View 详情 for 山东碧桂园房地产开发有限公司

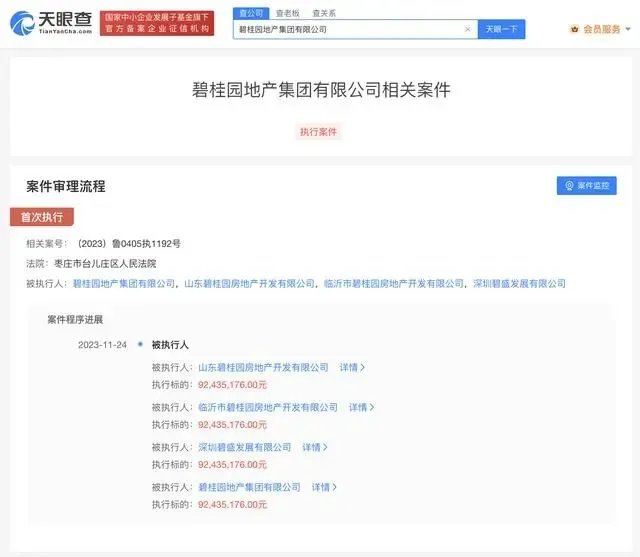tap(352, 367)
